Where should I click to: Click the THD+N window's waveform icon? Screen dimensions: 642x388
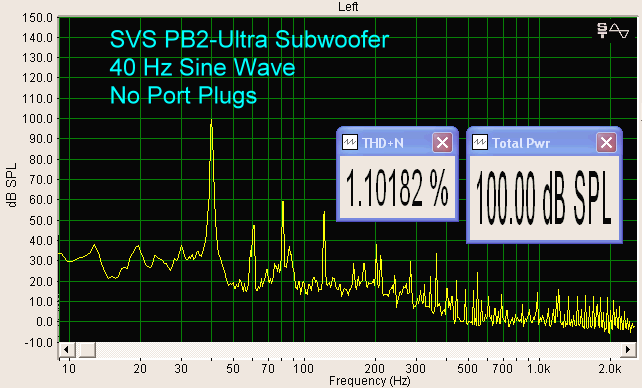pyautogui.click(x=350, y=142)
